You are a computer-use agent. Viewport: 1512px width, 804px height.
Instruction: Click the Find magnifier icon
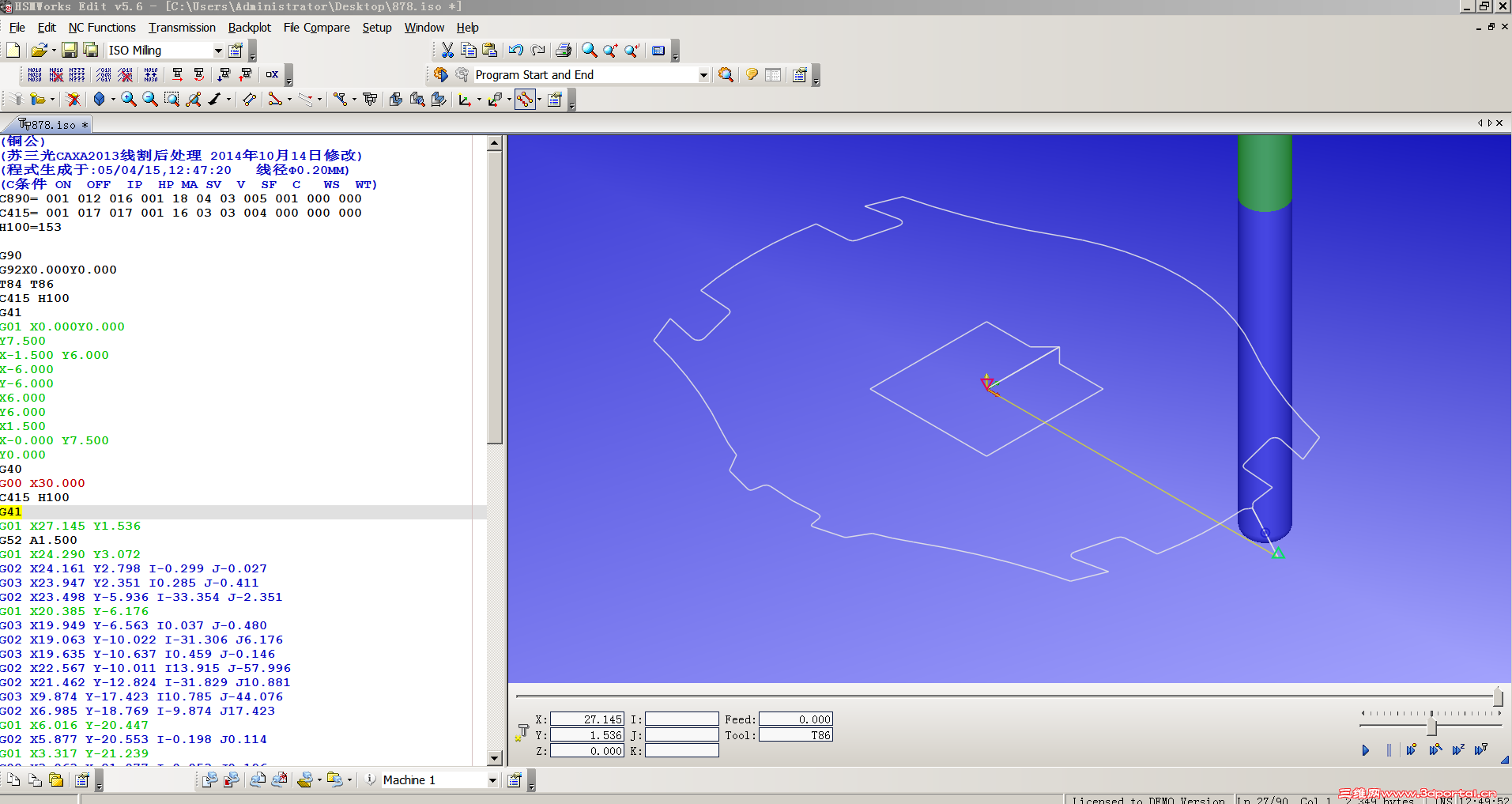pyautogui.click(x=590, y=51)
